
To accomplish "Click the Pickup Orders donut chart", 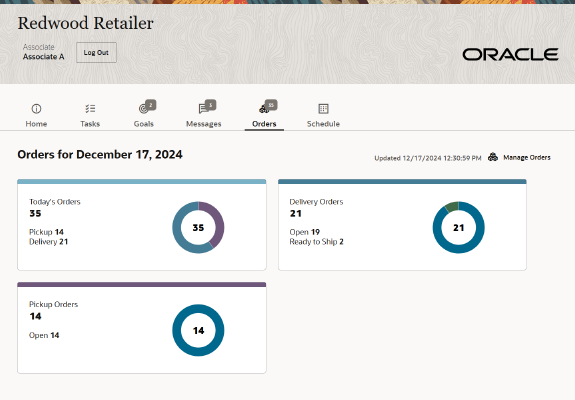I will (198, 330).
